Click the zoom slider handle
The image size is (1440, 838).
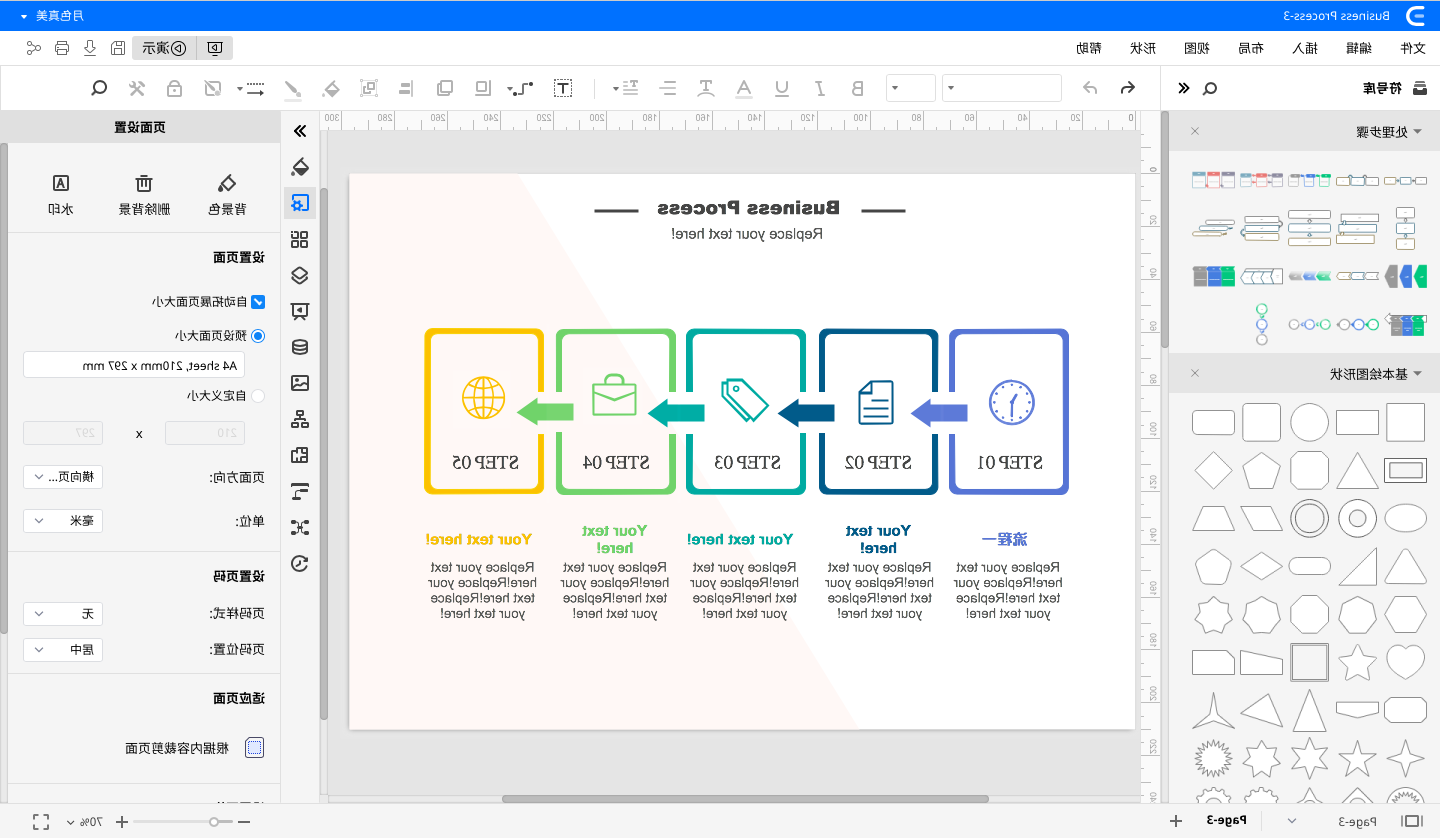(214, 821)
